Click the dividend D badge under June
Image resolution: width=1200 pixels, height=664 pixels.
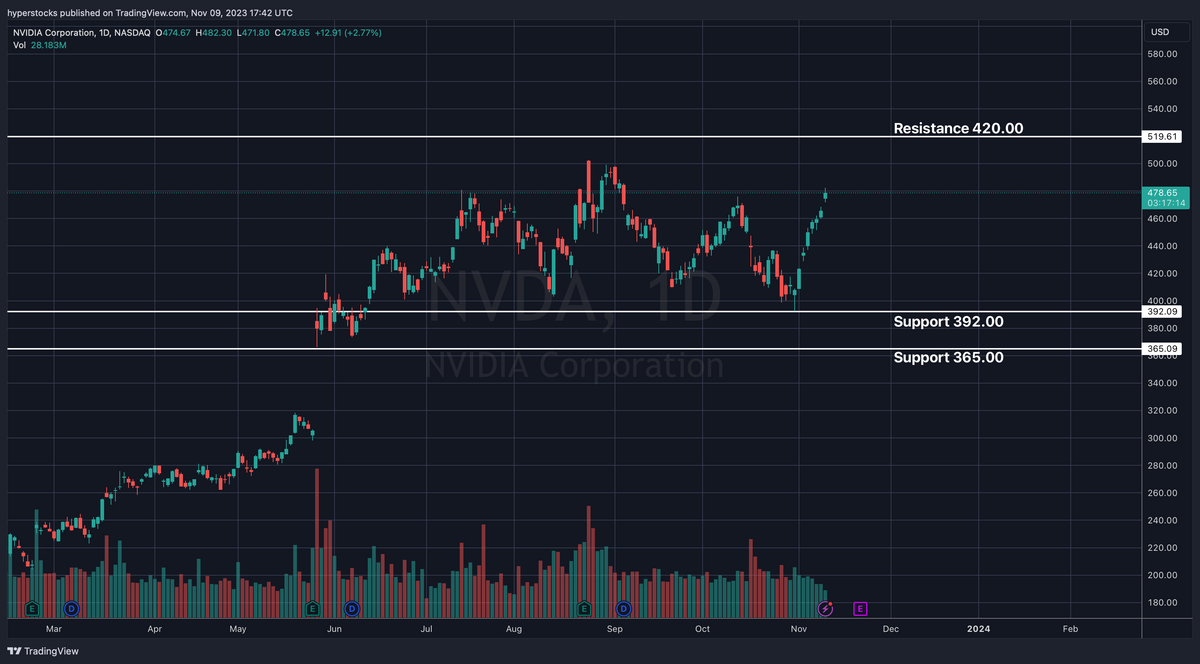click(x=351, y=607)
